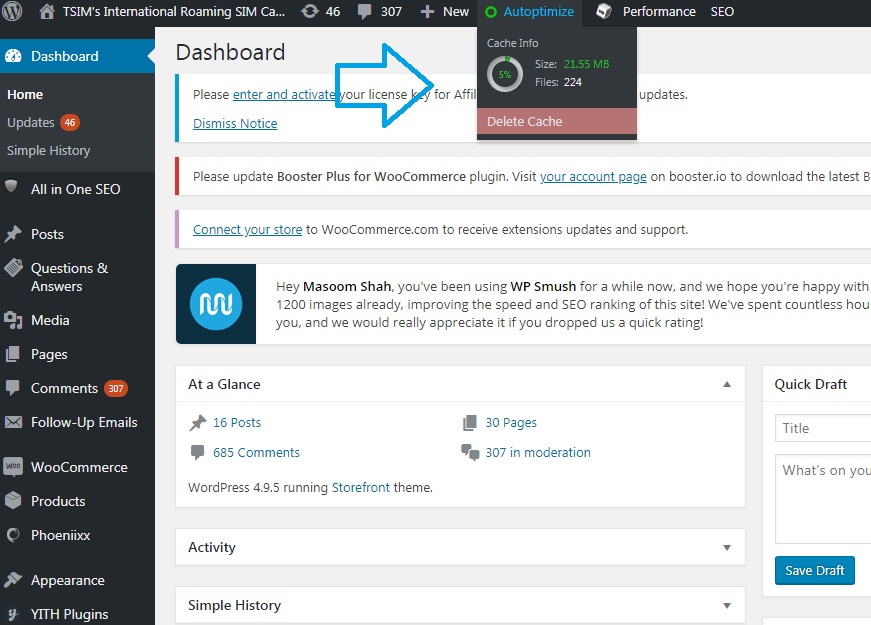Screen dimensions: 871x625
Task: Click the site name TSIM's International Roaming SIM
Action: point(173,12)
